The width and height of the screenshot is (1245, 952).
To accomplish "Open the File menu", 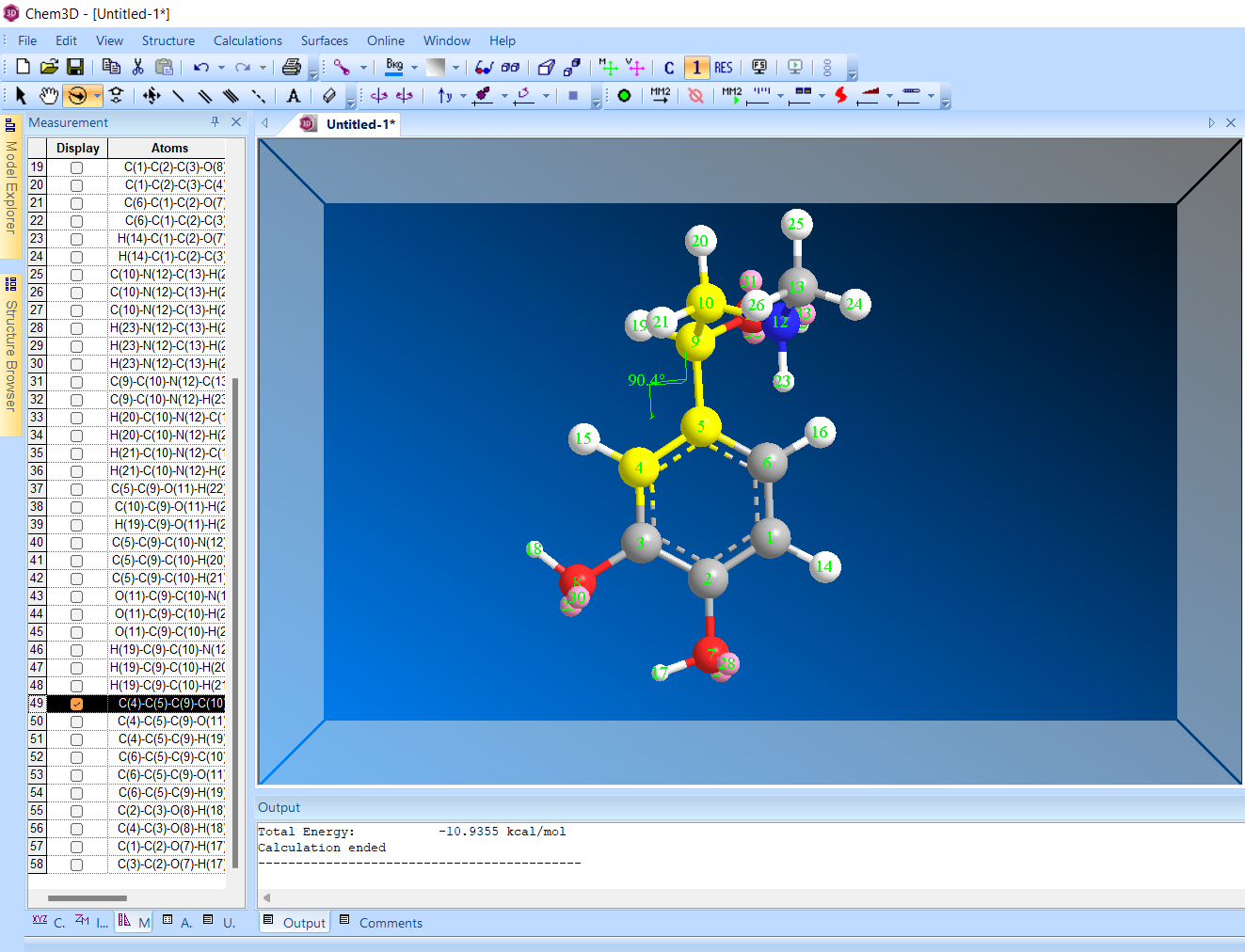I will point(27,40).
